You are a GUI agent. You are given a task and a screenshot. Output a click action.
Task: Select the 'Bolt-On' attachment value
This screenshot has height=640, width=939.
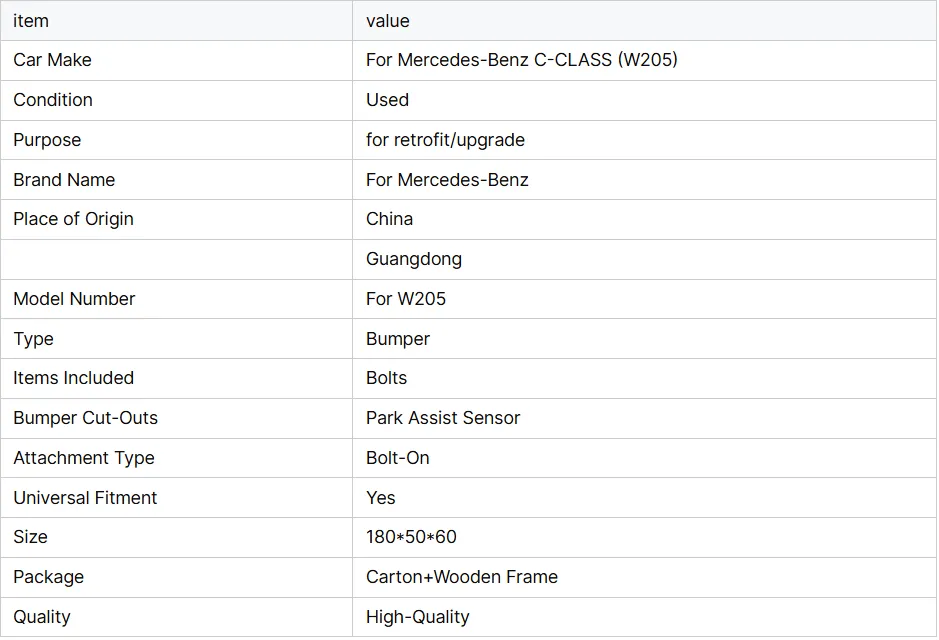[x=397, y=458]
